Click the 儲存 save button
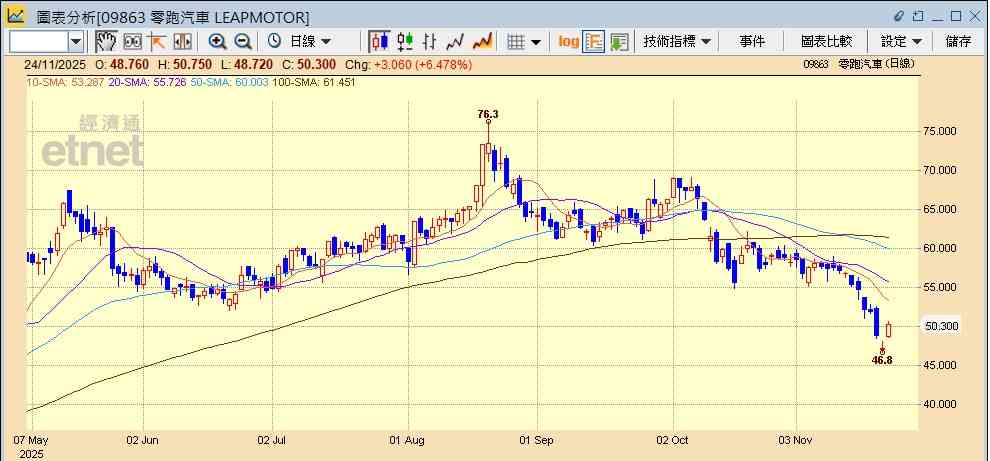Screen dimensions: 990x461 (958, 41)
